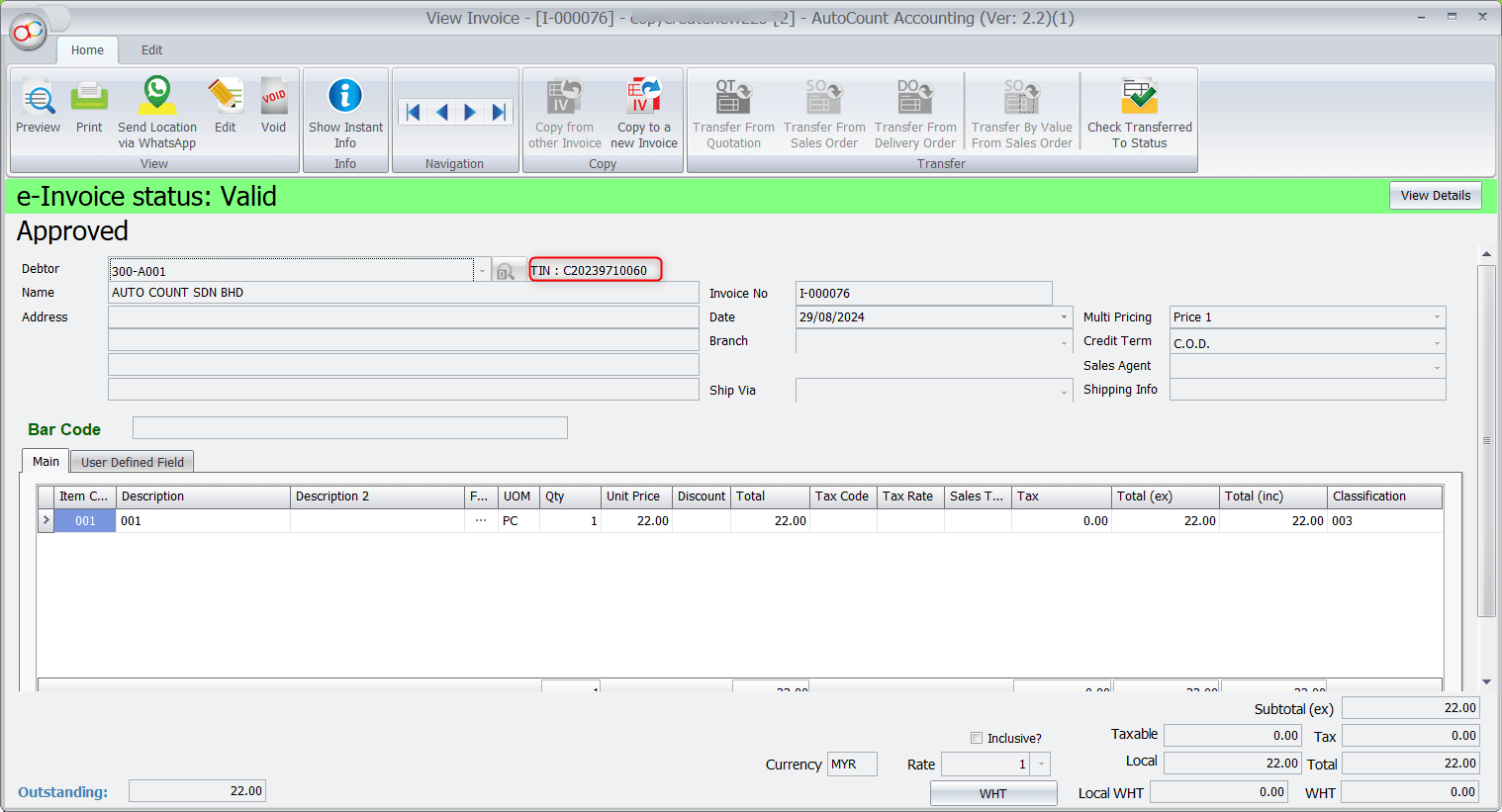Open the Multi Pricing dropdown
1502x812 pixels.
tap(1437, 317)
